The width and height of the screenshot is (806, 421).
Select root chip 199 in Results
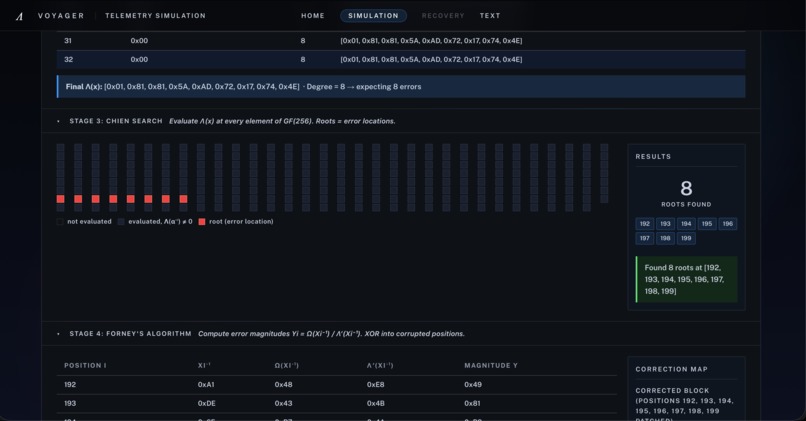point(686,239)
